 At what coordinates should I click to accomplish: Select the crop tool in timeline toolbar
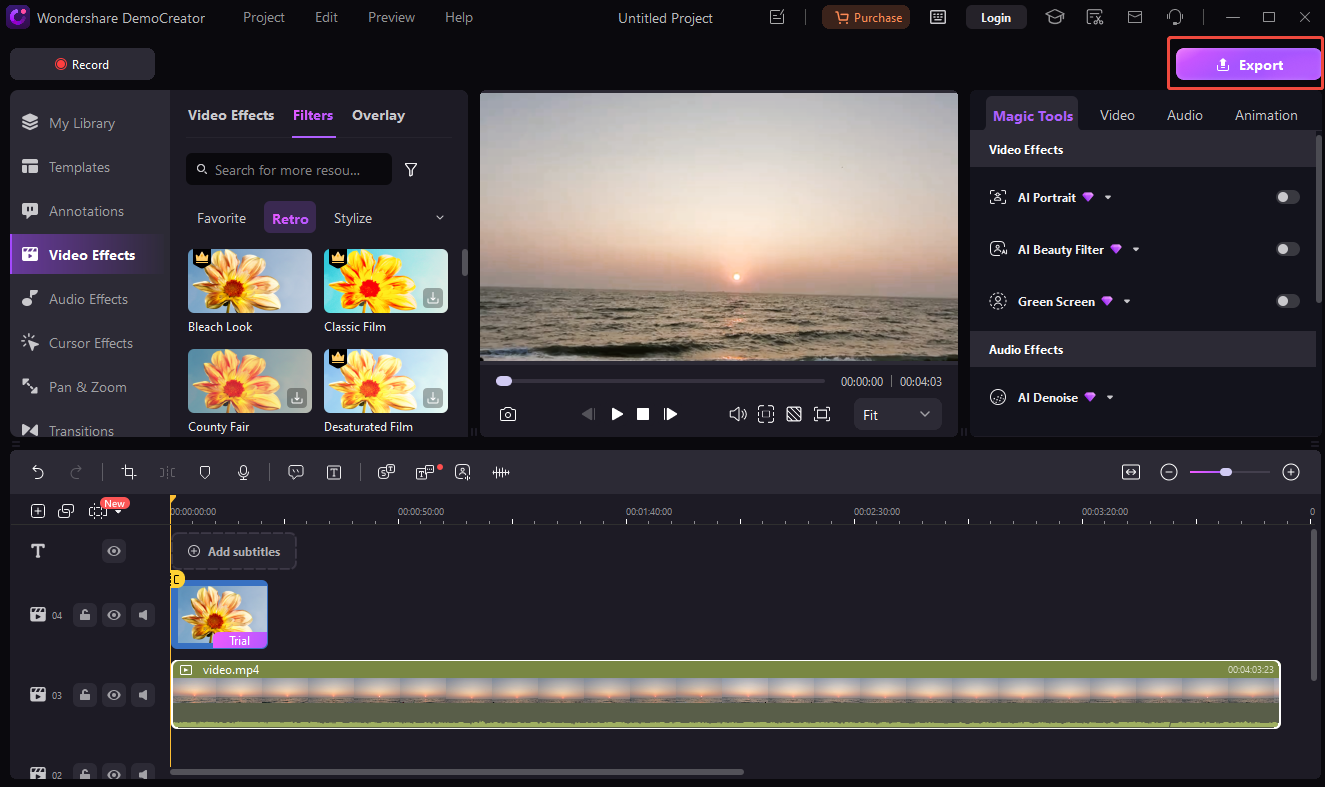pyautogui.click(x=128, y=472)
